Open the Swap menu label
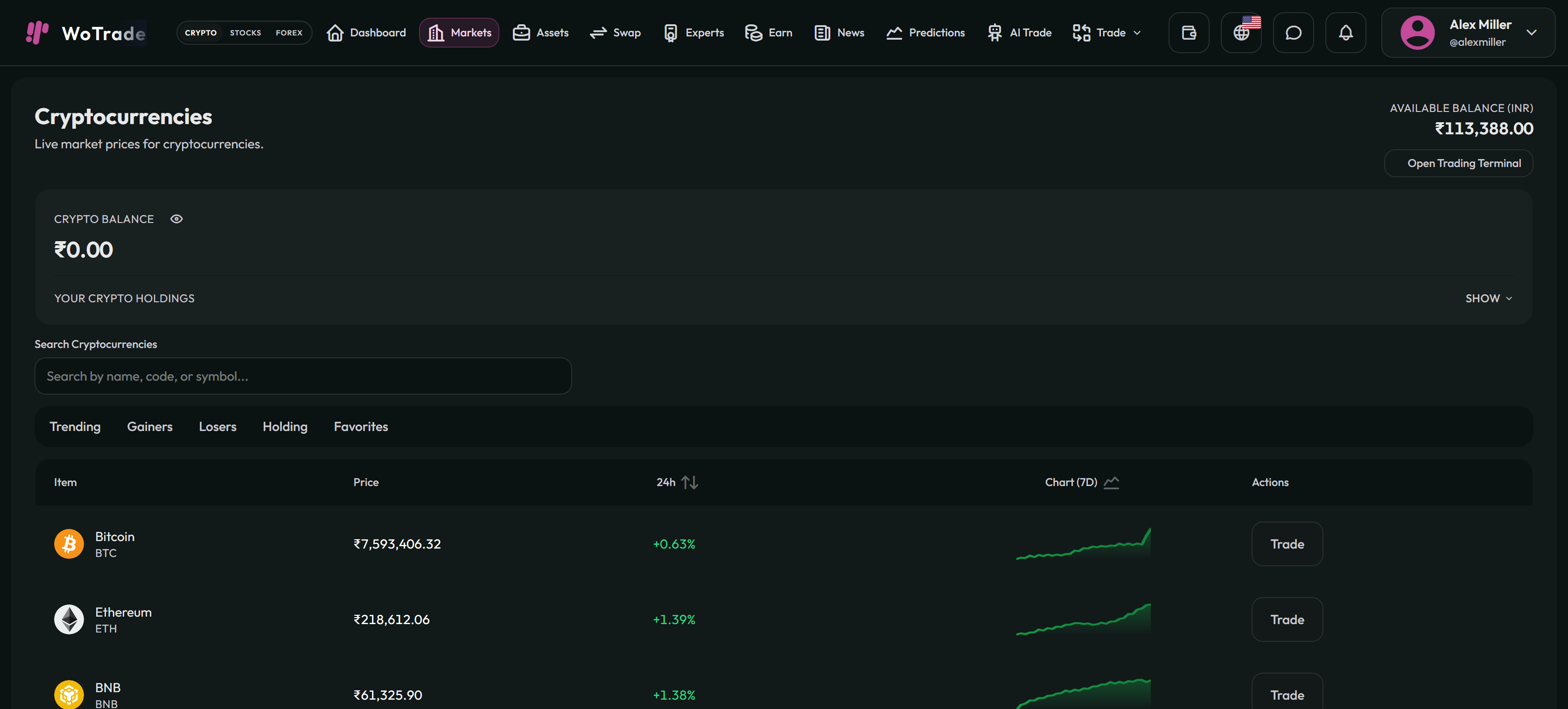Viewport: 1568px width, 709px height. tap(627, 32)
